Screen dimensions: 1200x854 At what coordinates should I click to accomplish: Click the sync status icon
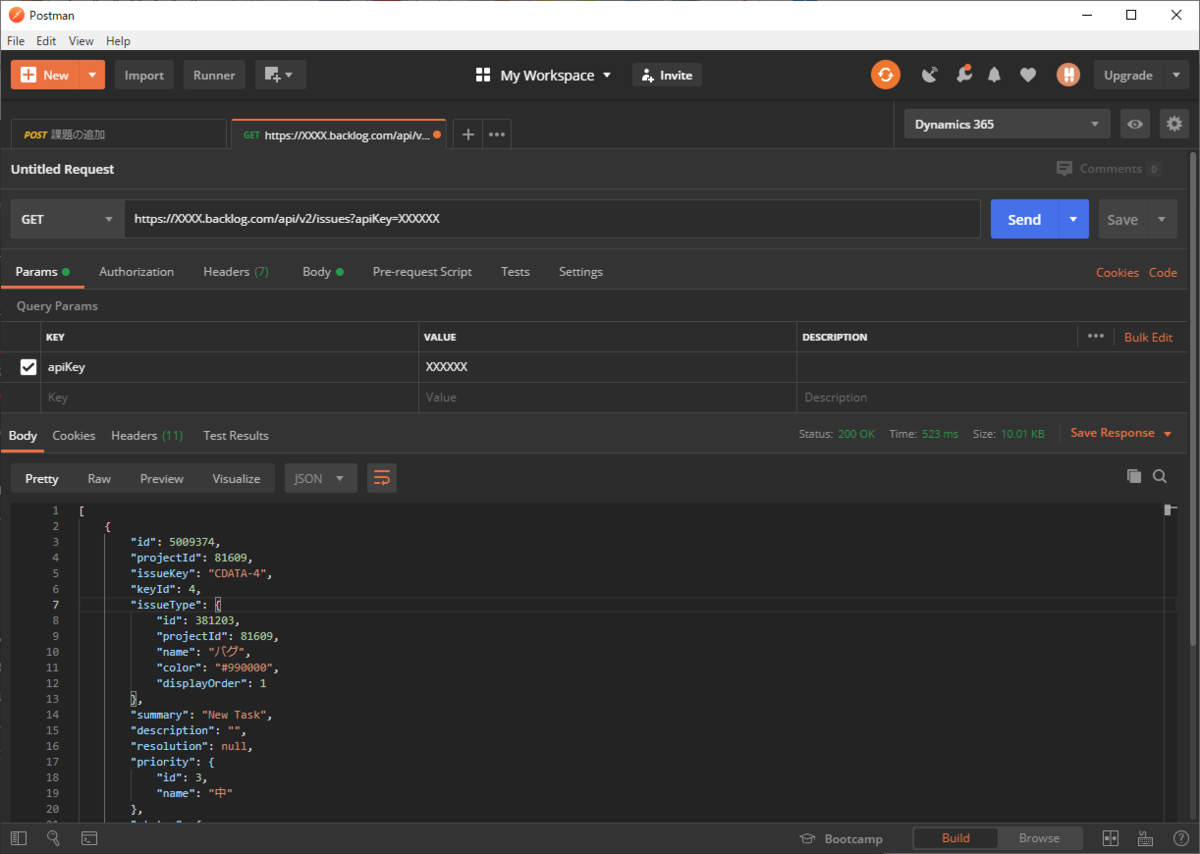point(885,75)
